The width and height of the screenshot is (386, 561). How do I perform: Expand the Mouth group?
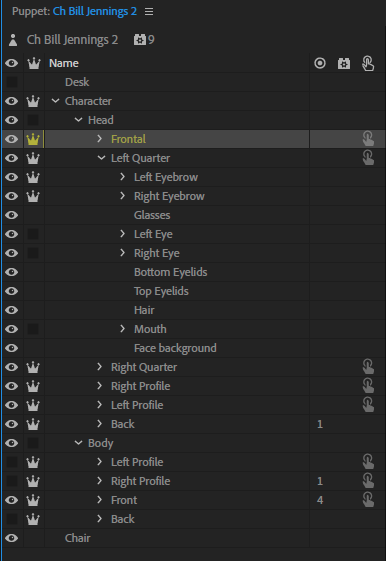click(122, 328)
